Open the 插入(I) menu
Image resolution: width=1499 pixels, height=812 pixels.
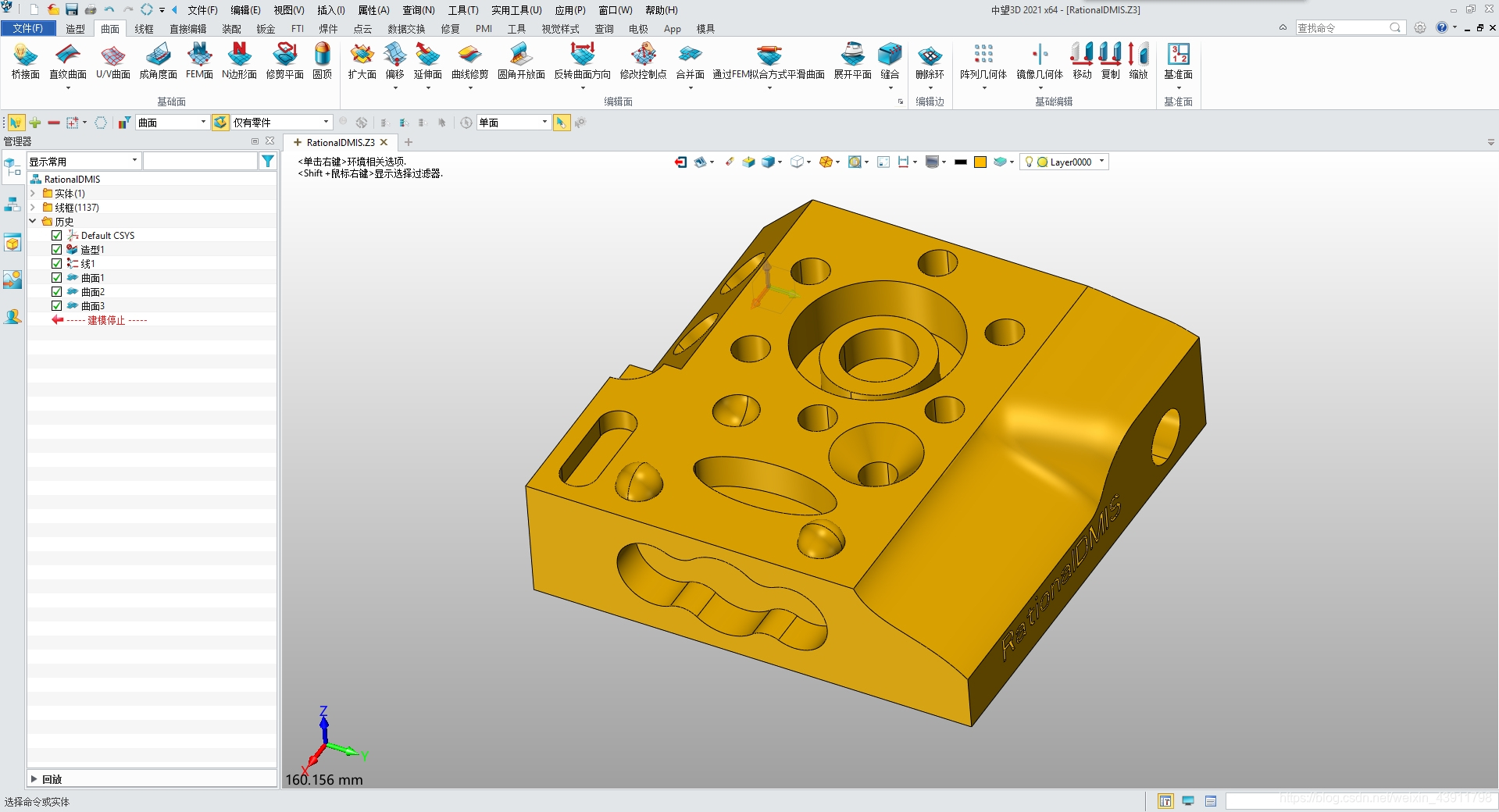pyautogui.click(x=331, y=10)
